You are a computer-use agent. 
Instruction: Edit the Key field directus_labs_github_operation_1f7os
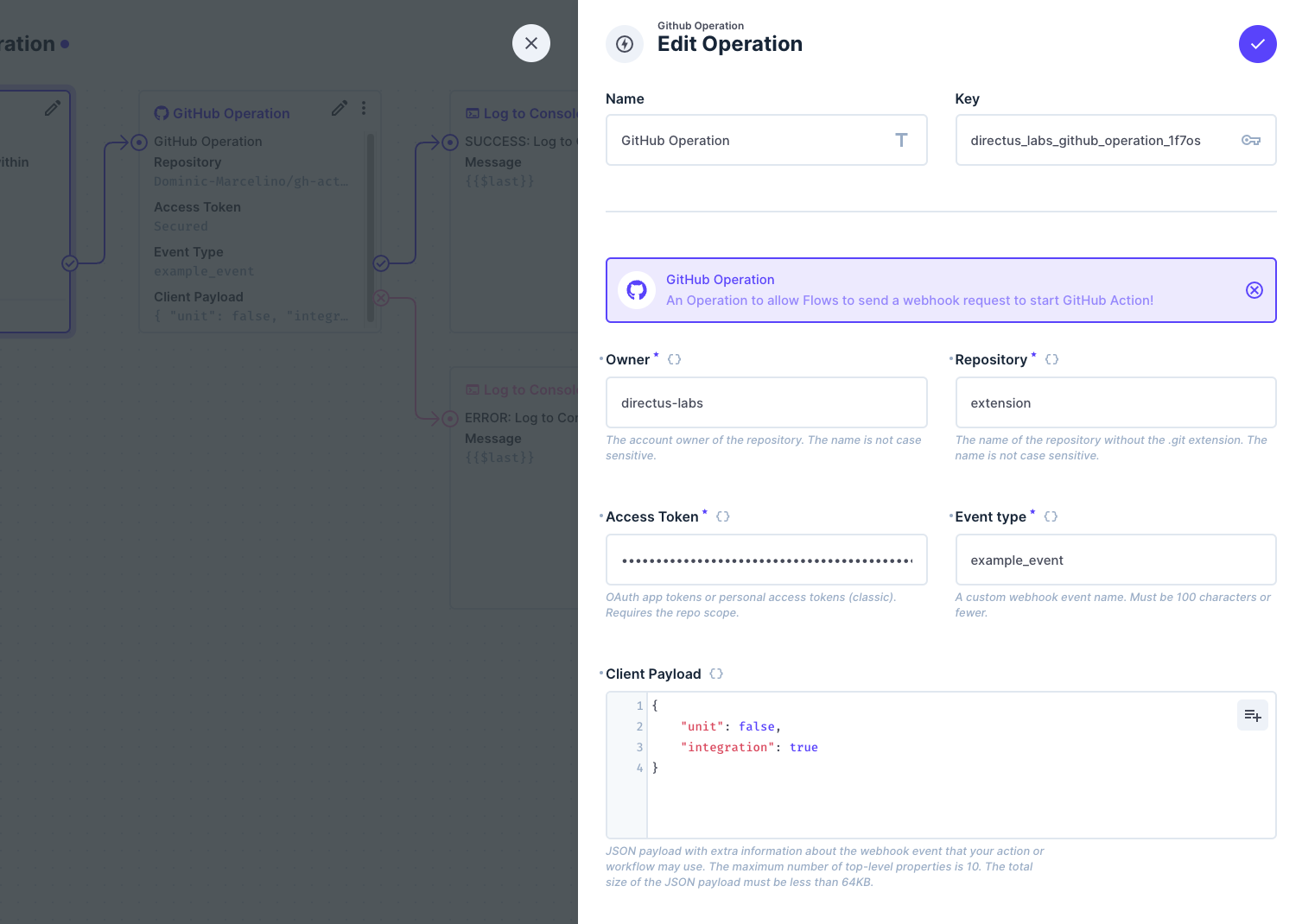1115,140
